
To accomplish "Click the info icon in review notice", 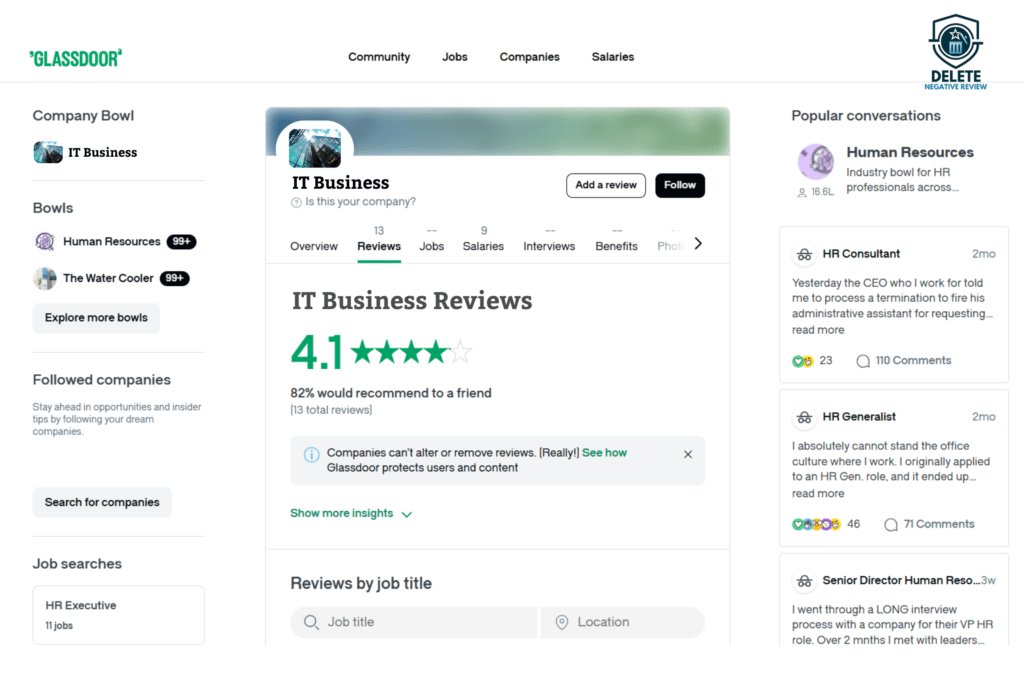I will tap(311, 454).
